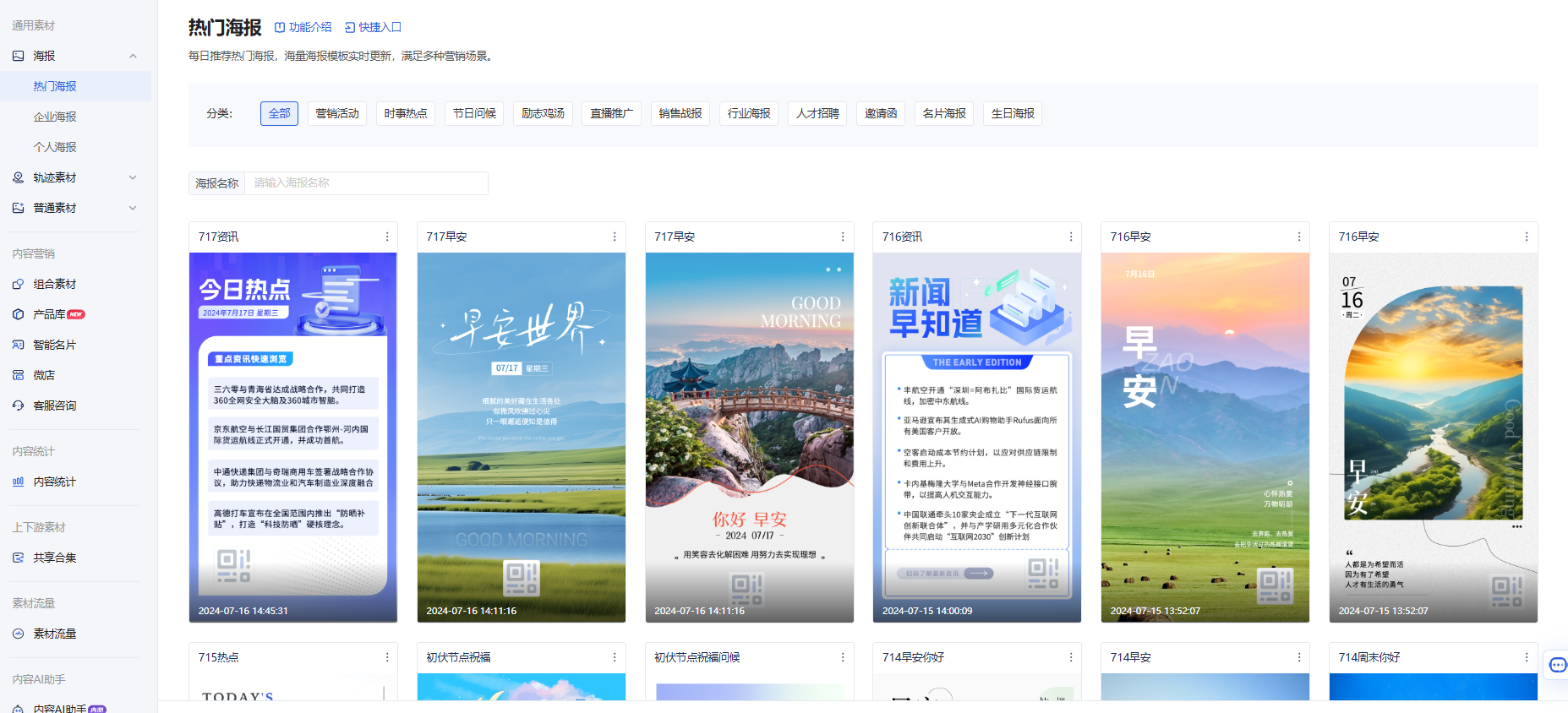Open more options menu for 714周末你好 card
Image resolution: width=1568 pixels, height=713 pixels.
1527,657
